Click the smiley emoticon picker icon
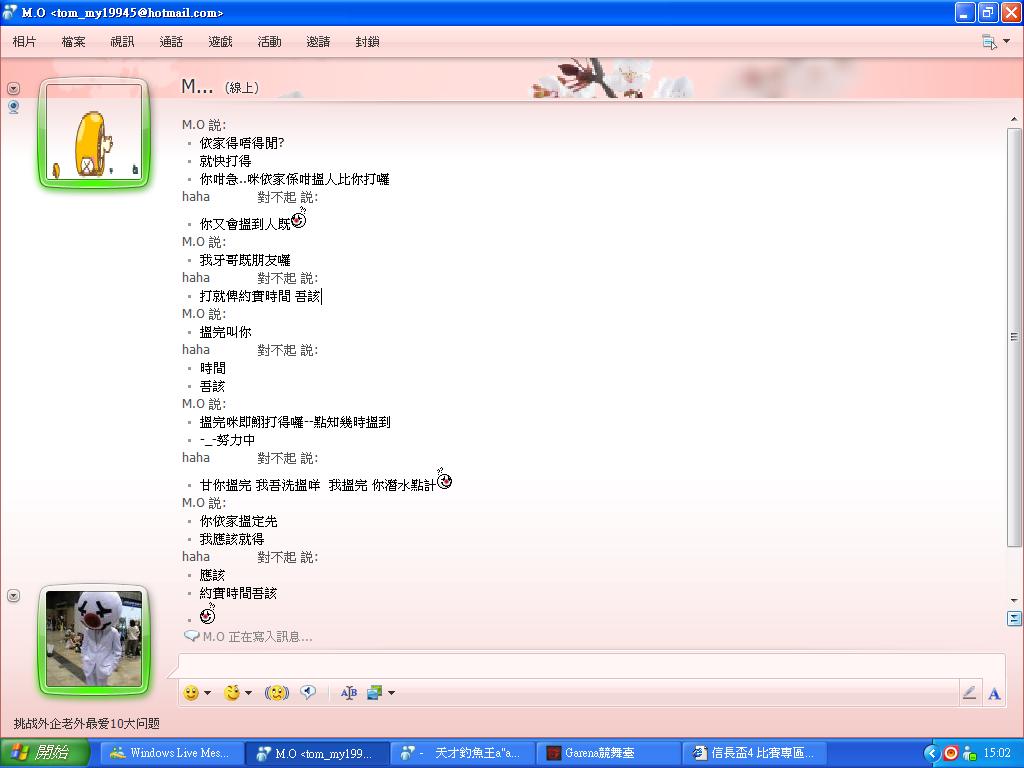Image resolution: width=1024 pixels, height=768 pixels. point(191,693)
